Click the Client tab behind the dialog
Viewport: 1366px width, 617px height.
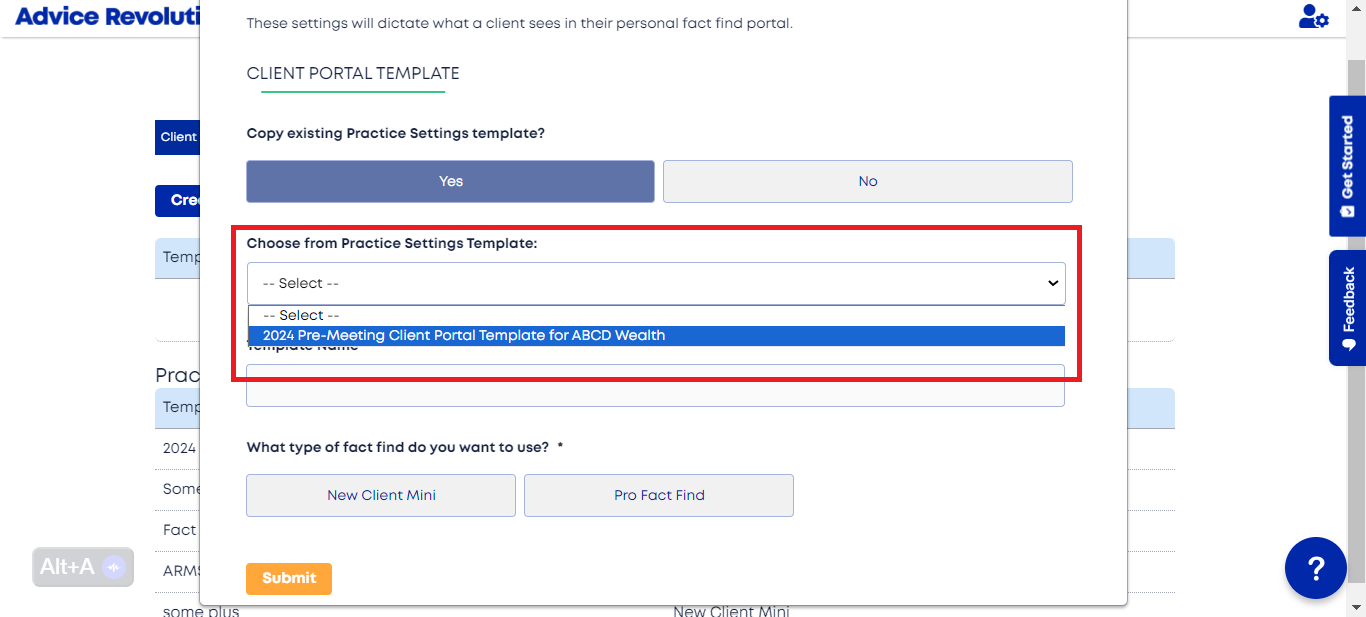[178, 137]
